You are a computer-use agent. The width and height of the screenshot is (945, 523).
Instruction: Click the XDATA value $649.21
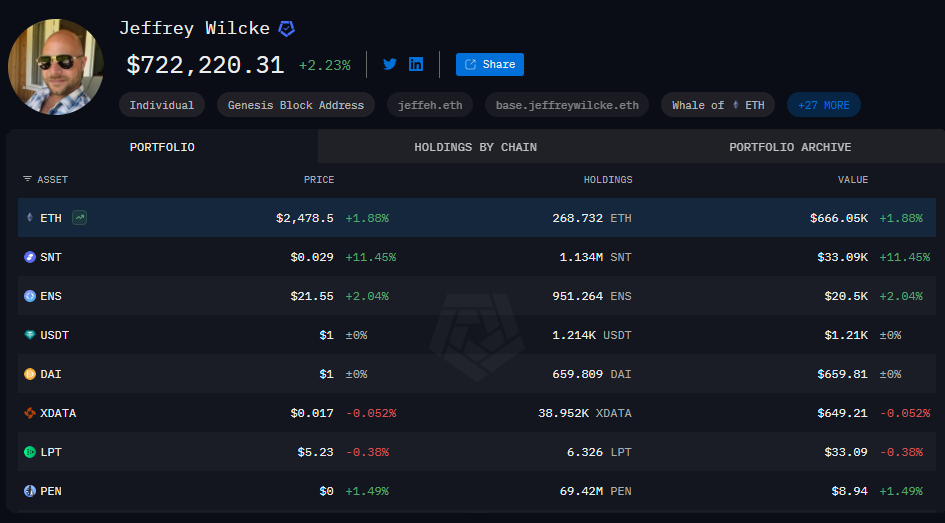coord(843,413)
